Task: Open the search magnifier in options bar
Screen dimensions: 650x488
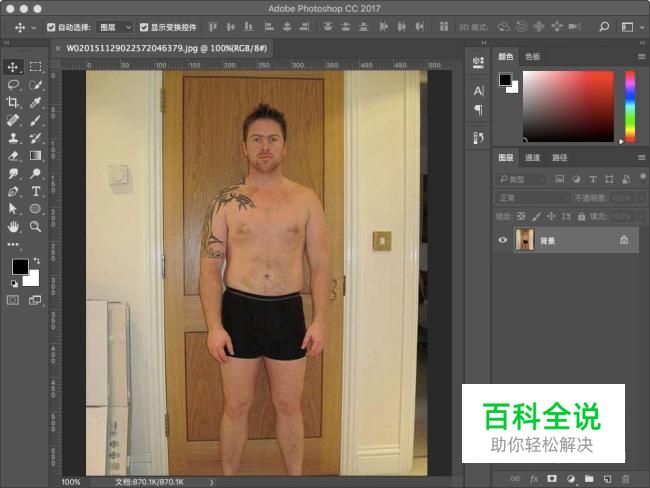Action: point(604,27)
